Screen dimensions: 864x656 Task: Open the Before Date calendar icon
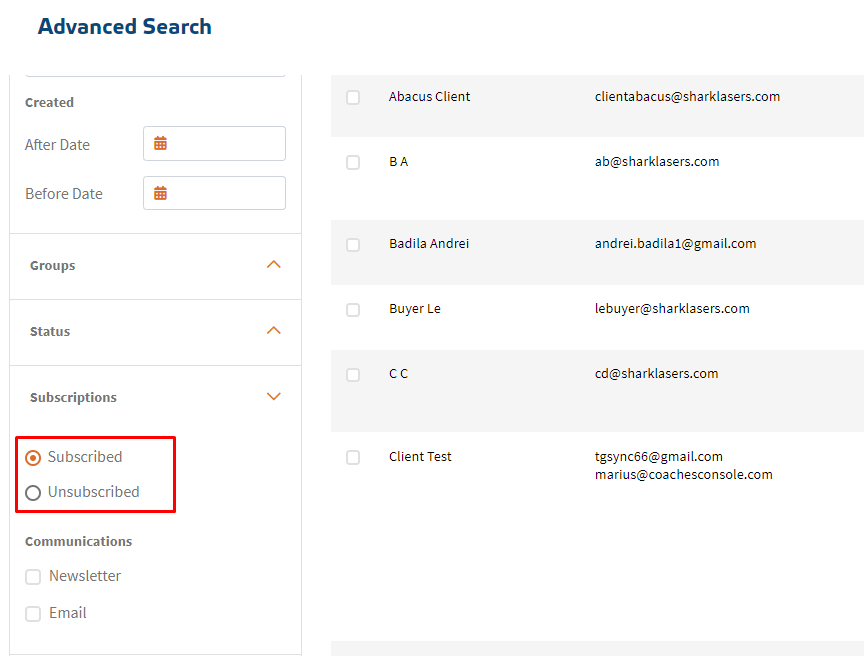(x=160, y=194)
